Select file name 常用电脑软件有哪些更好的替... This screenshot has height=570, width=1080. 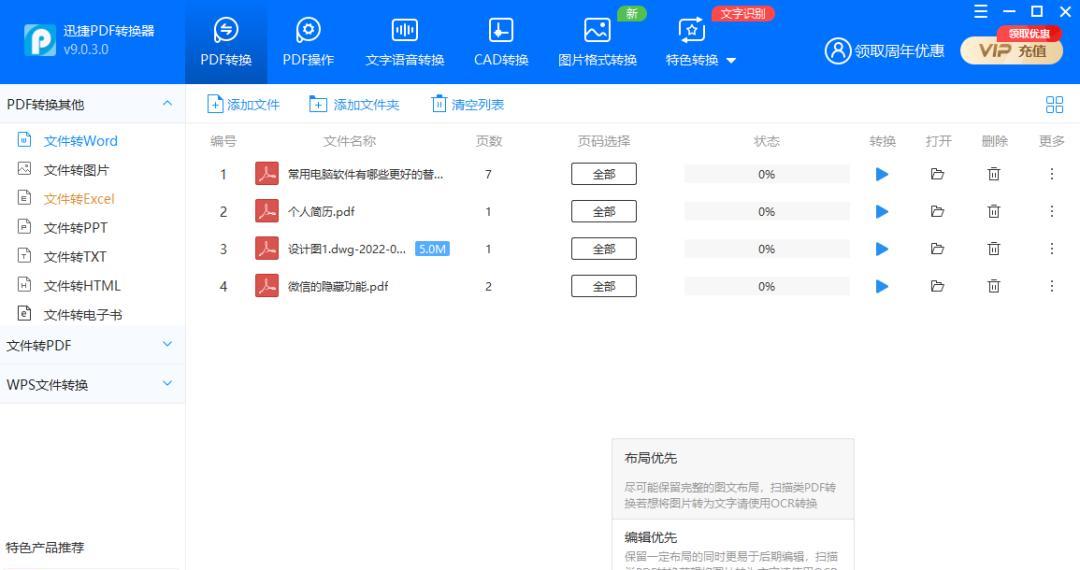coord(365,174)
